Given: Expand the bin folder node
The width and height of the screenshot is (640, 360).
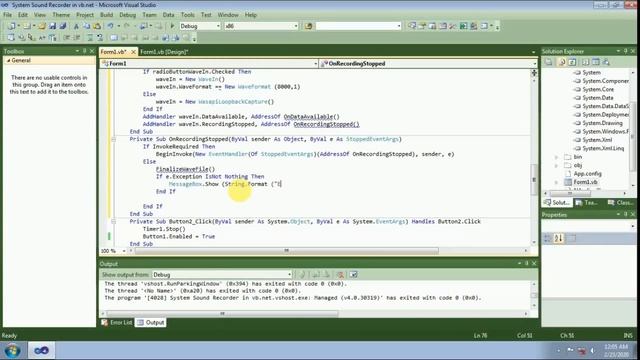Looking at the screenshot, I should 556,157.
